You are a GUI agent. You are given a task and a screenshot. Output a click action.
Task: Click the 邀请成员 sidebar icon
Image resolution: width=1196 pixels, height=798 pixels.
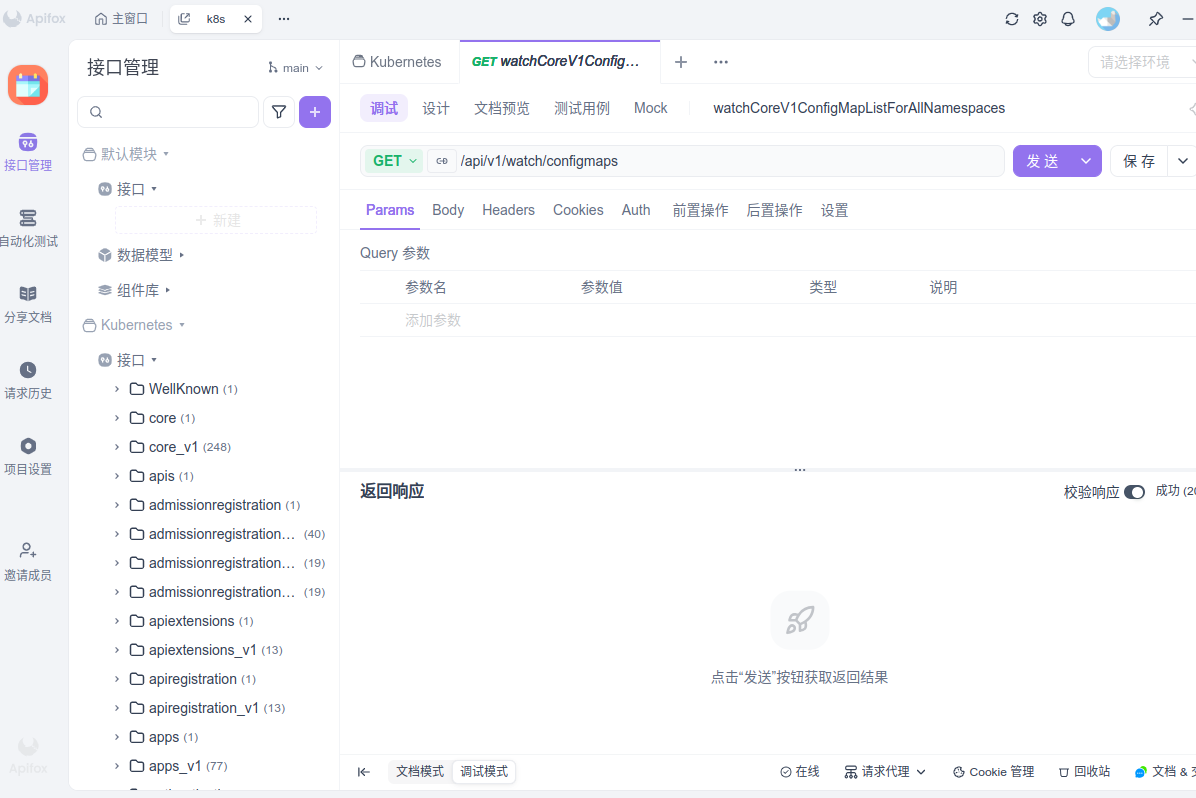pyautogui.click(x=28, y=559)
